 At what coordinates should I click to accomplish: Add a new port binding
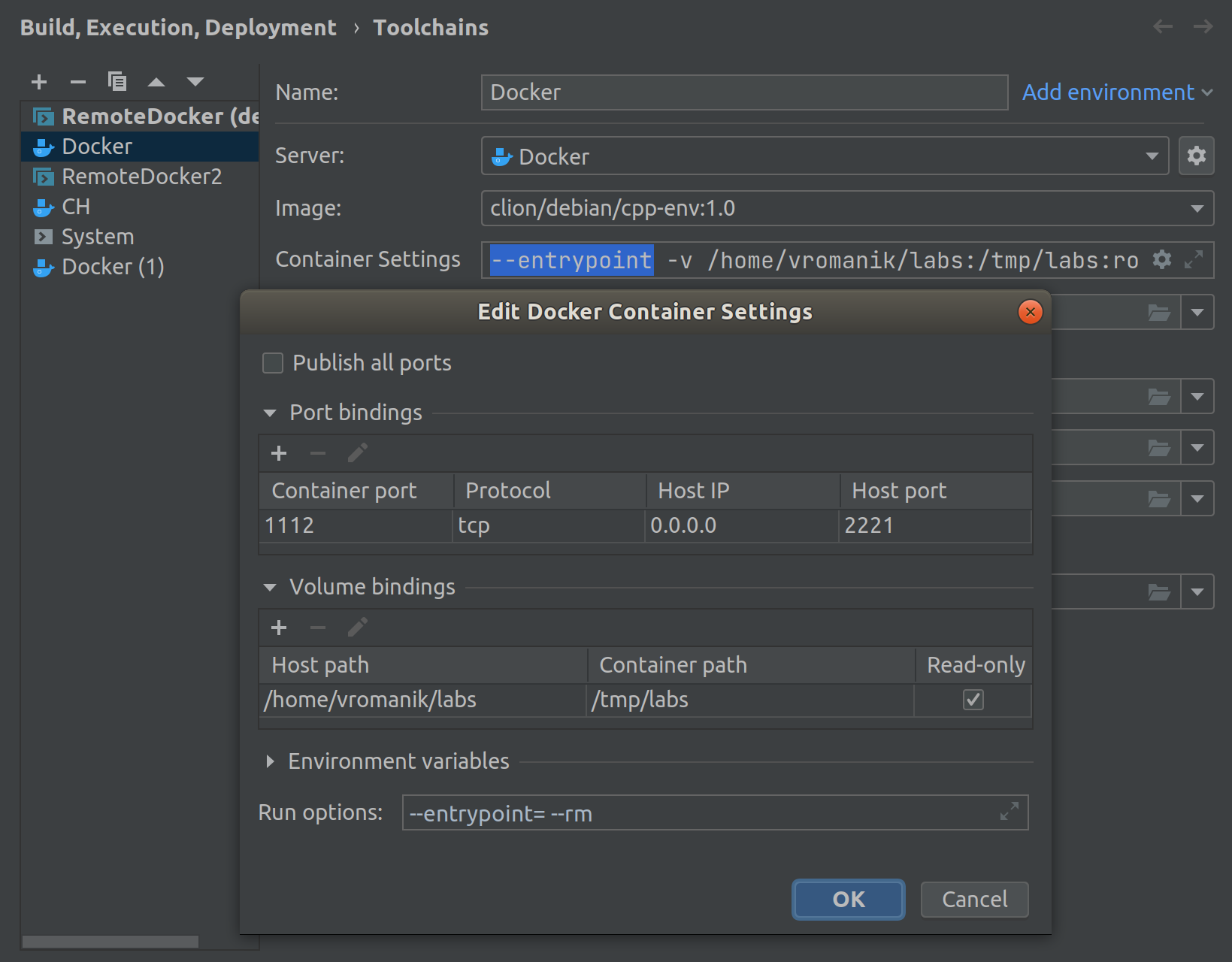279,453
